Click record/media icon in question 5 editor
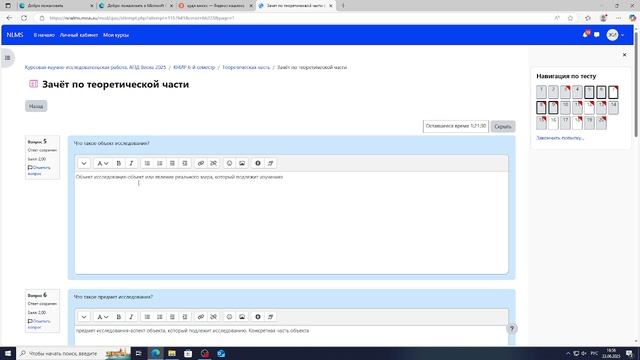The width and height of the screenshot is (640, 360). click(x=258, y=163)
